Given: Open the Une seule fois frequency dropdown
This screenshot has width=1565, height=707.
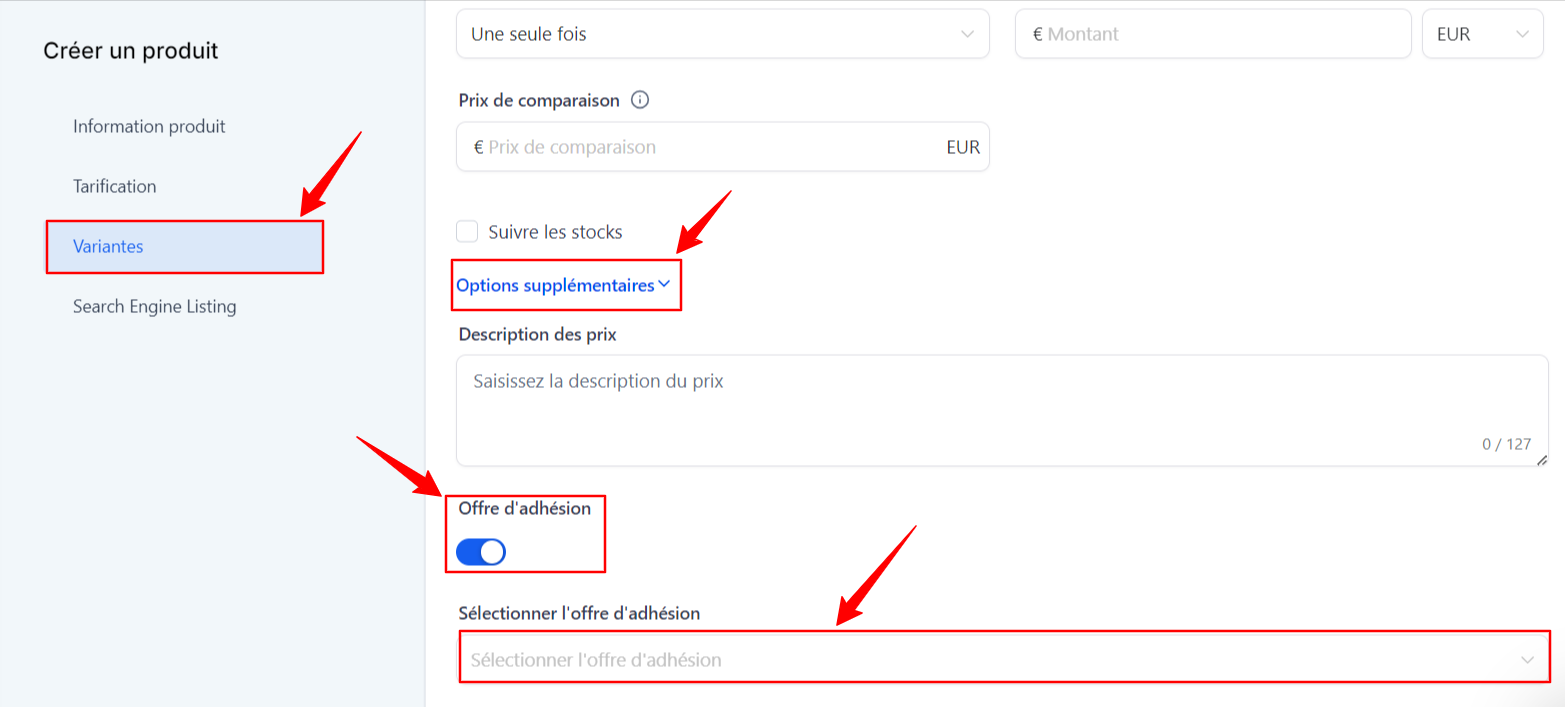Looking at the screenshot, I should click(723, 34).
